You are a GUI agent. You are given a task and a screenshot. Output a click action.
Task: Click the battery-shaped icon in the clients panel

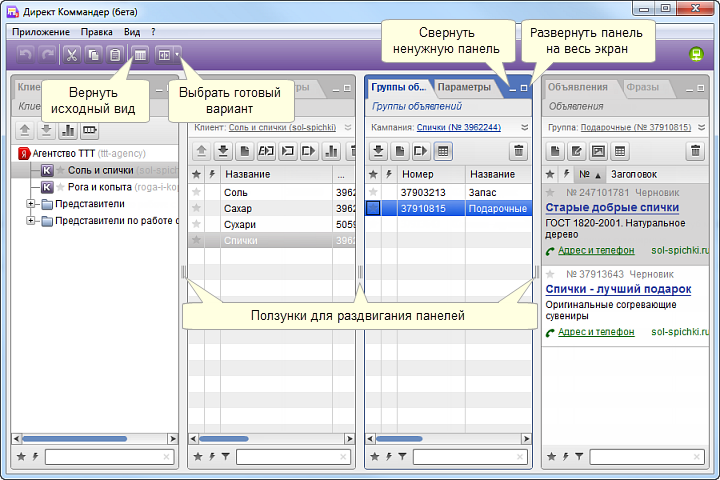[x=90, y=131]
